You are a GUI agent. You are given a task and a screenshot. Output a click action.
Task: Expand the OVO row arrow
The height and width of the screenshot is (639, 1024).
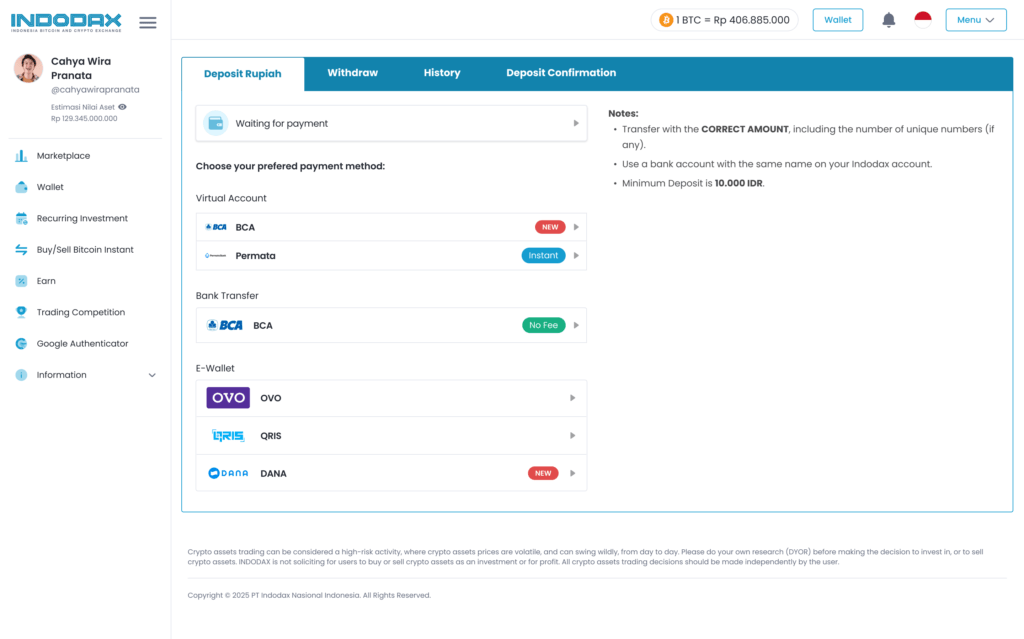click(x=572, y=398)
